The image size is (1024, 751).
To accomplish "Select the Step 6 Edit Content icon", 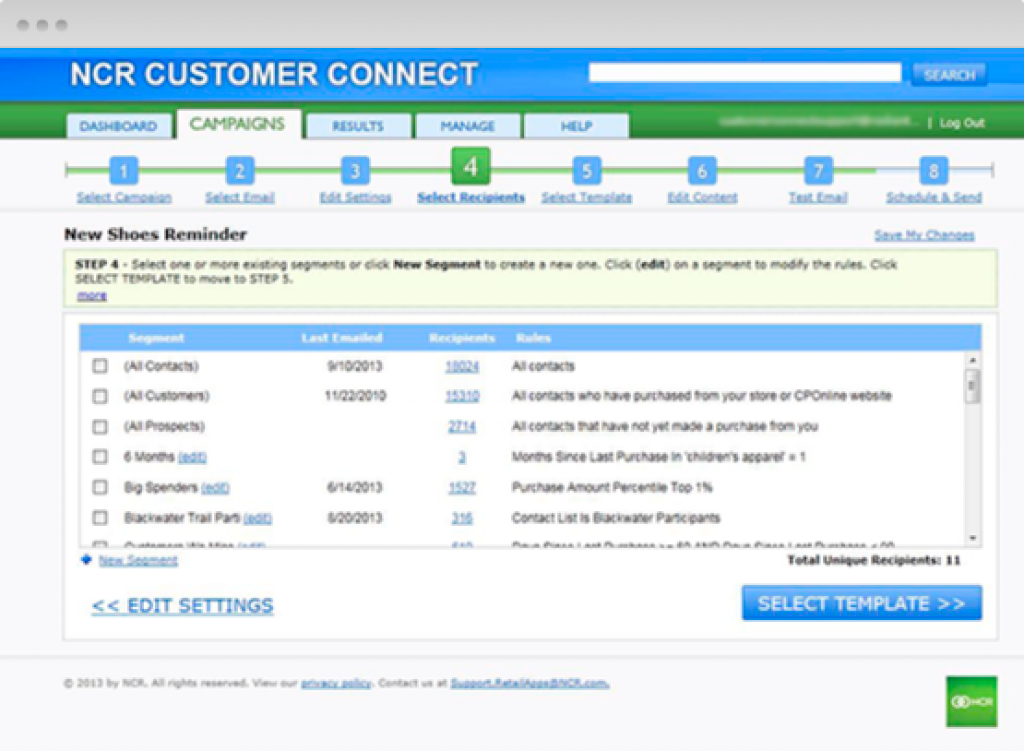I will point(701,169).
